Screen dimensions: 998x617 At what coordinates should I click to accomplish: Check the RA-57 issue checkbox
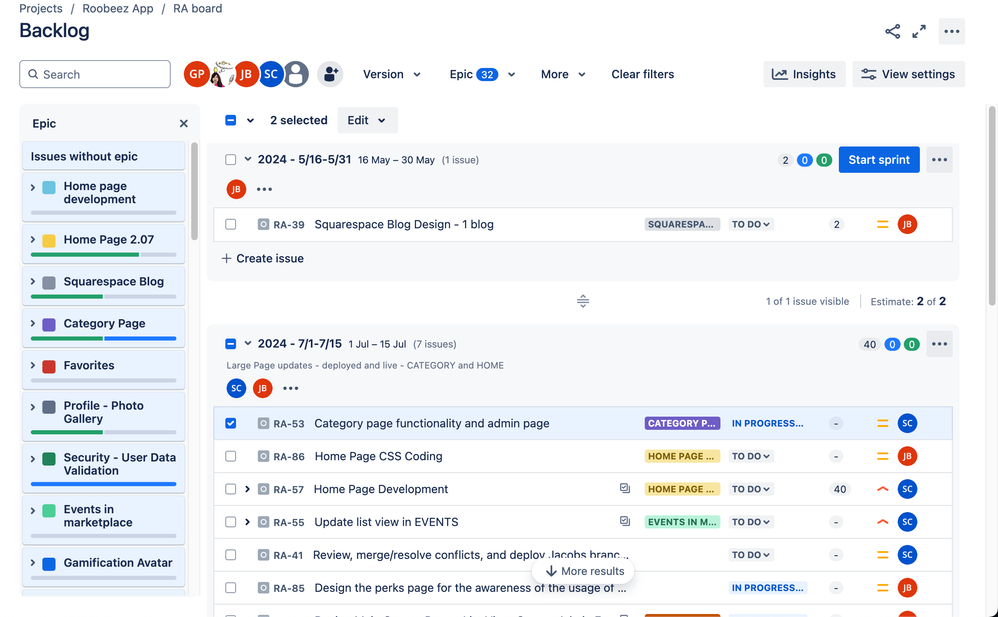(230, 489)
